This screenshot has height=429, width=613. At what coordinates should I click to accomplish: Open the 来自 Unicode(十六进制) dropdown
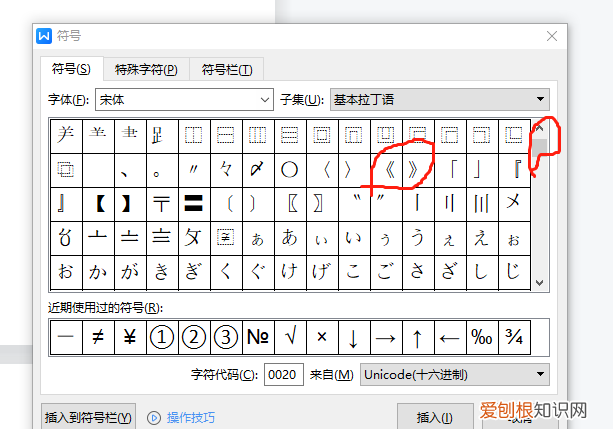[455, 375]
